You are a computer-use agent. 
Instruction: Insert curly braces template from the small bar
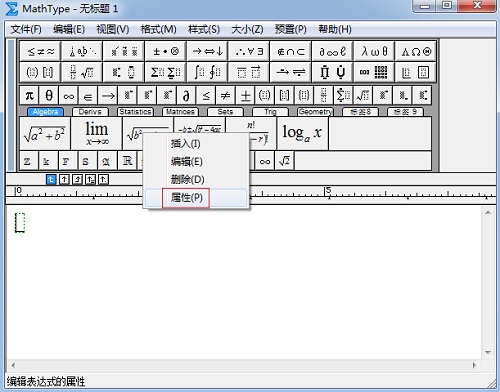304,96
